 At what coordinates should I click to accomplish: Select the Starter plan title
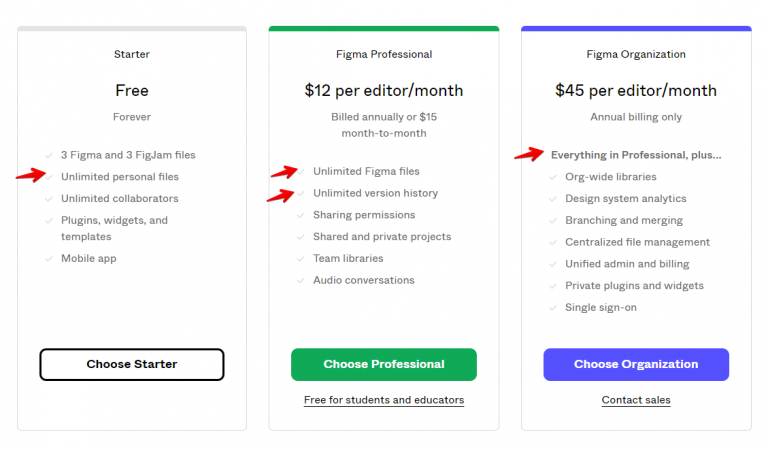pos(132,54)
